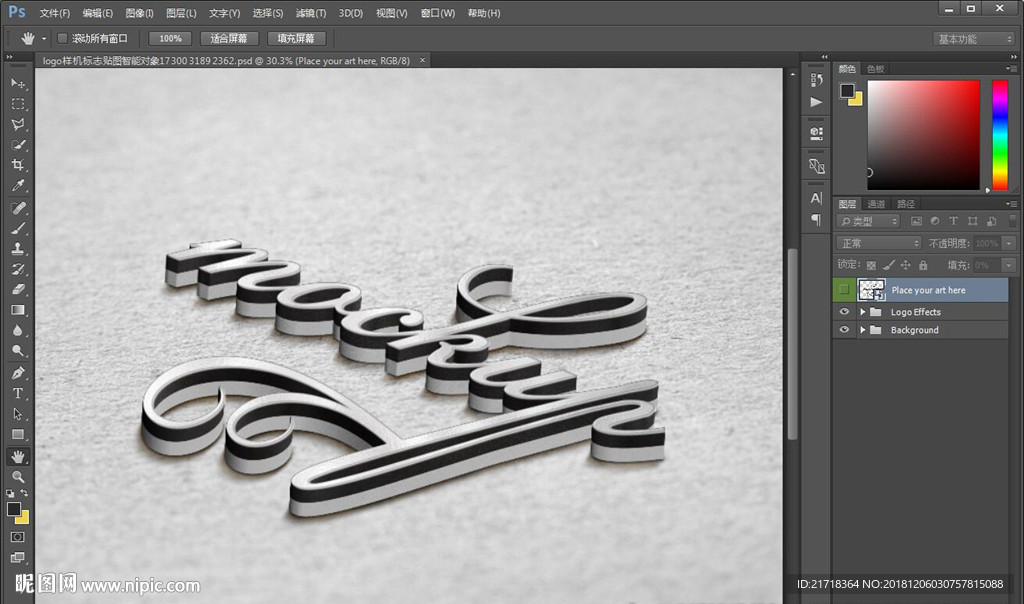This screenshot has height=604, width=1024.
Task: Hide the Logo Effects layer group
Action: (845, 312)
